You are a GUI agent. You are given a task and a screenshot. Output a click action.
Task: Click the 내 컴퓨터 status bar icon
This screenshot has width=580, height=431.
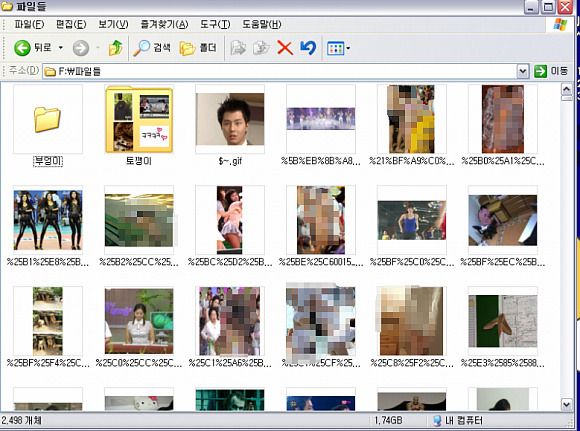pyautogui.click(x=437, y=420)
